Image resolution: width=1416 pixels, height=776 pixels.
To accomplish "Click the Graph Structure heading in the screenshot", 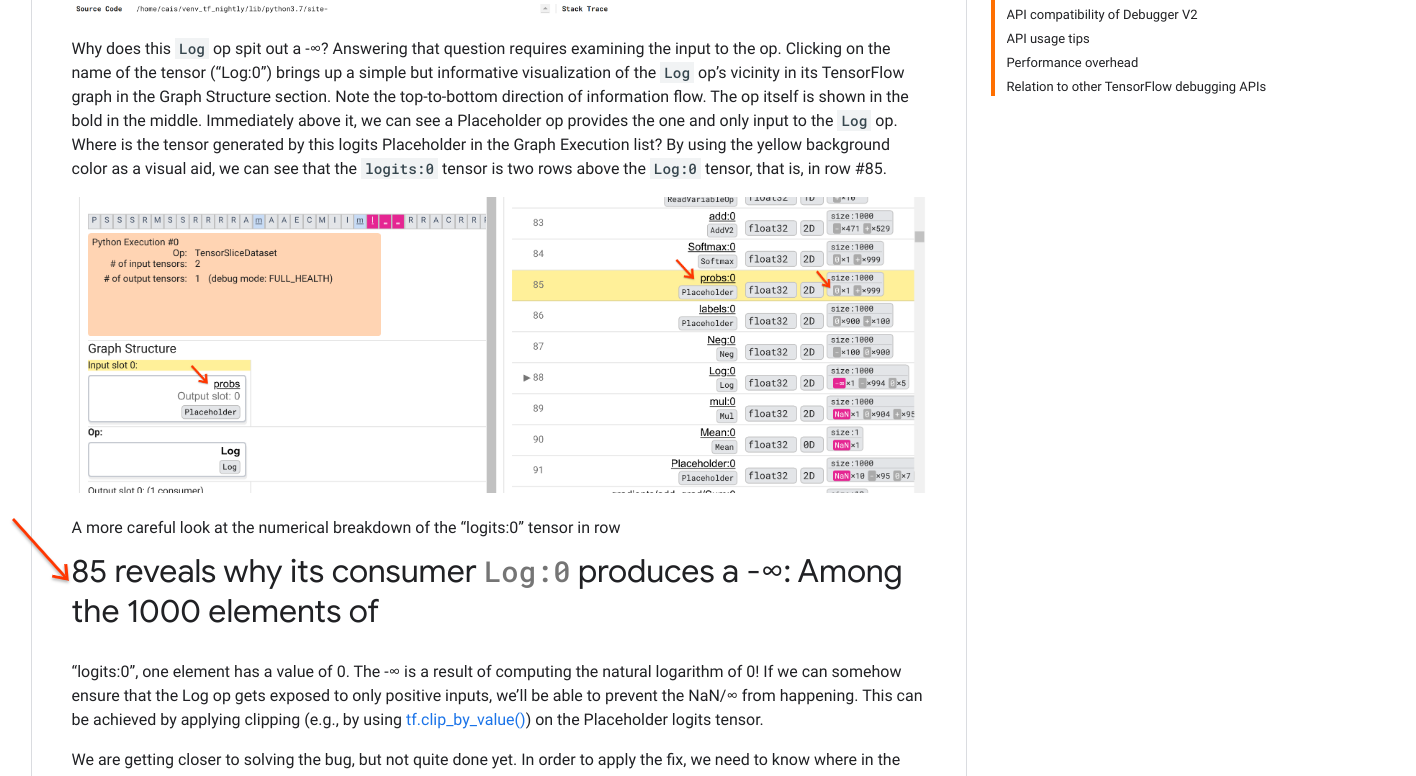I will [x=132, y=349].
